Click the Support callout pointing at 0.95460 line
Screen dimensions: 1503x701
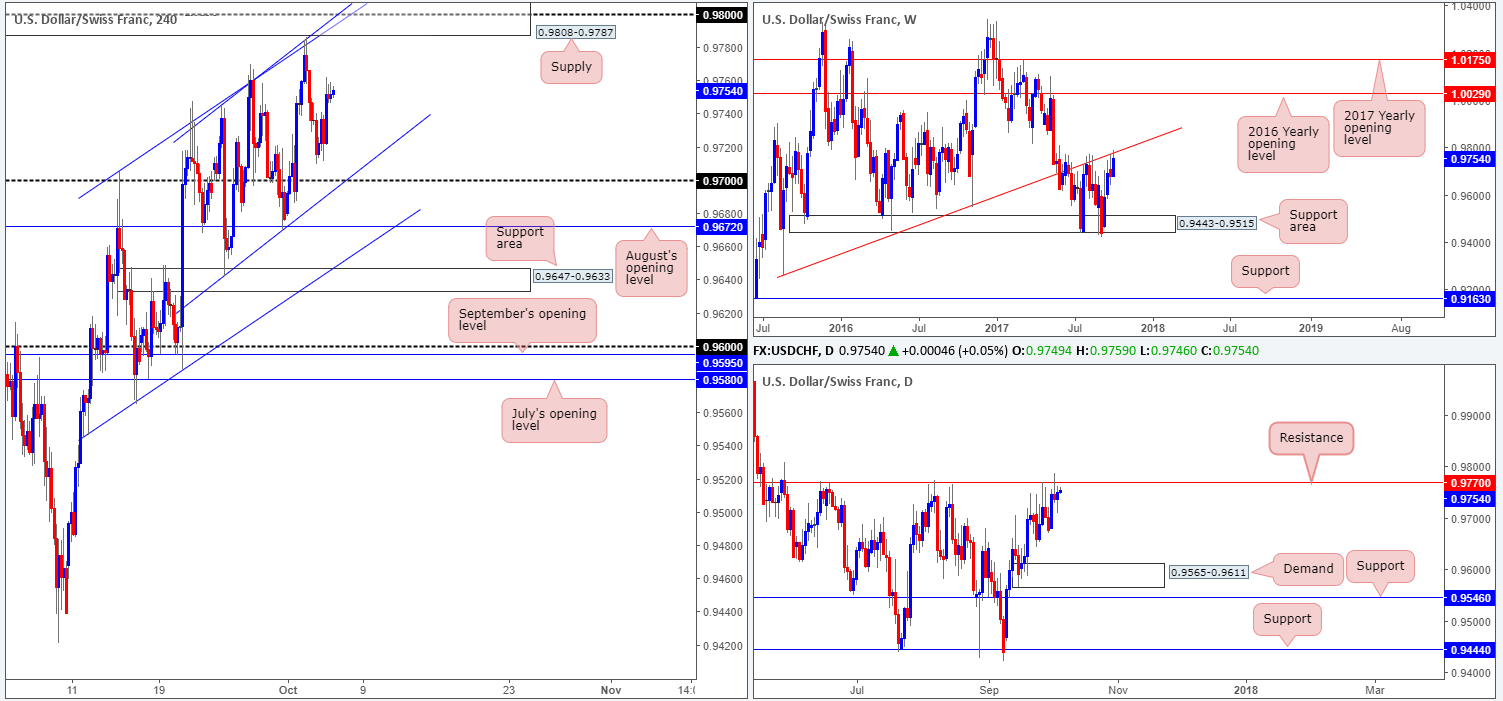[x=1380, y=565]
